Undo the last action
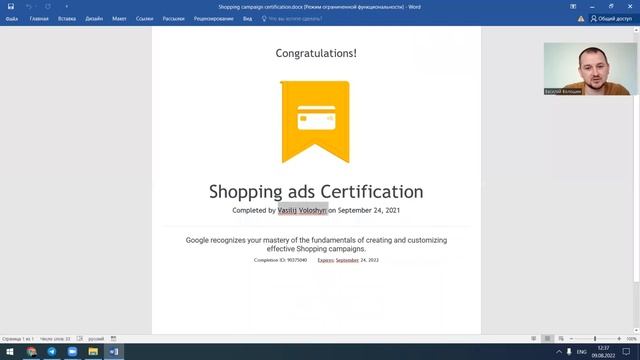This screenshot has height=360, width=640. (x=29, y=7)
